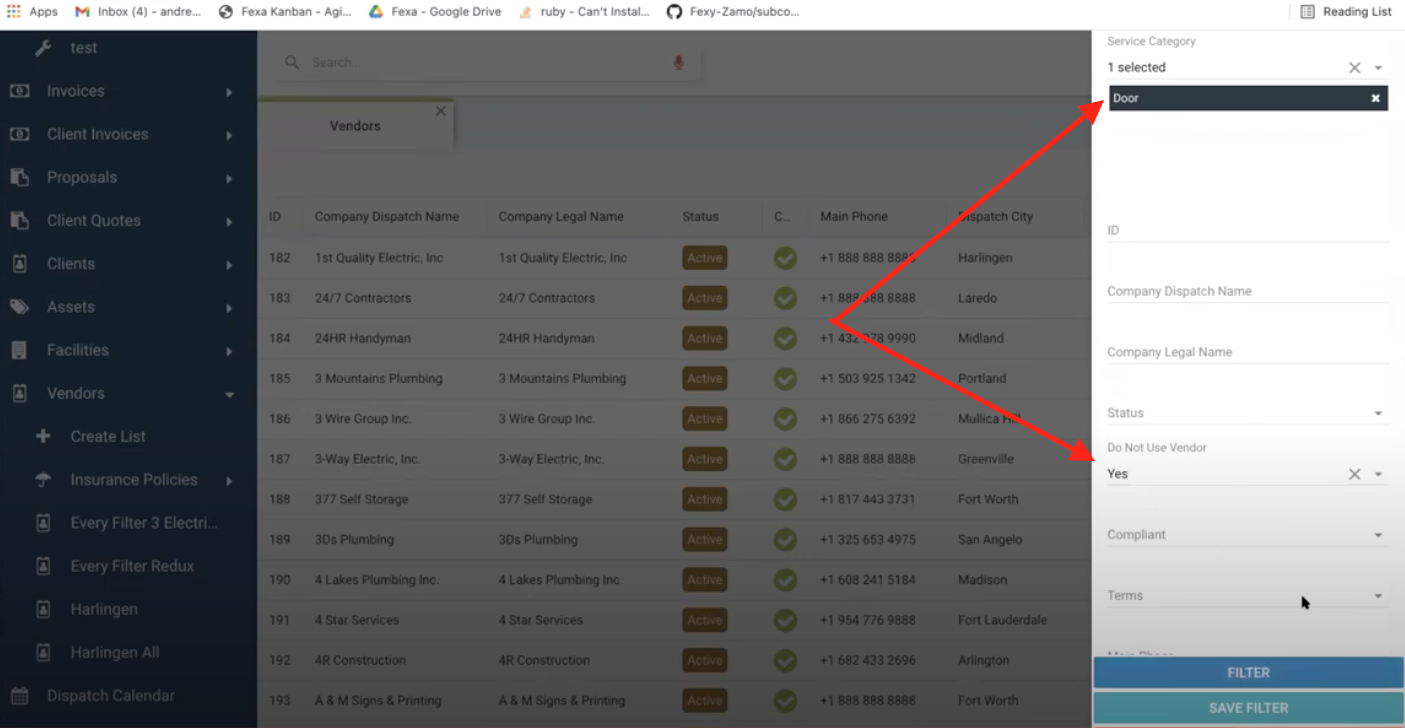The width and height of the screenshot is (1405, 728).
Task: Clear the Service Category selection
Action: [x=1354, y=68]
